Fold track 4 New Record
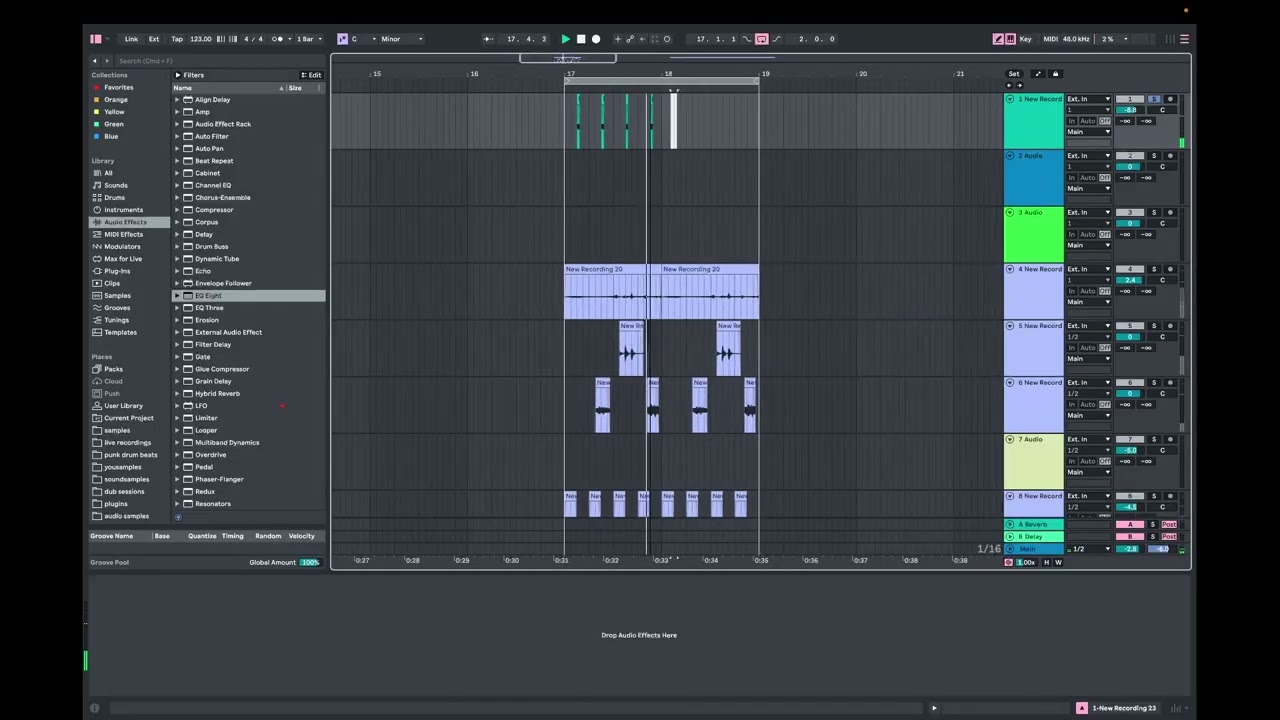 pyautogui.click(x=1010, y=269)
